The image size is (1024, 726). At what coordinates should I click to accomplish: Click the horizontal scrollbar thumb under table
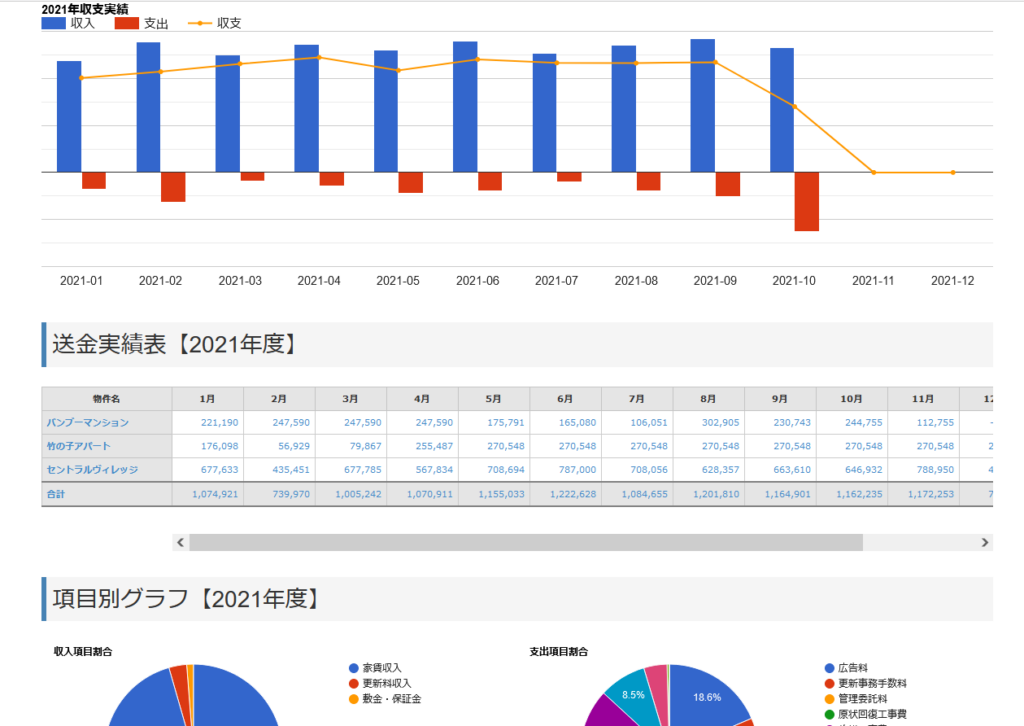526,543
